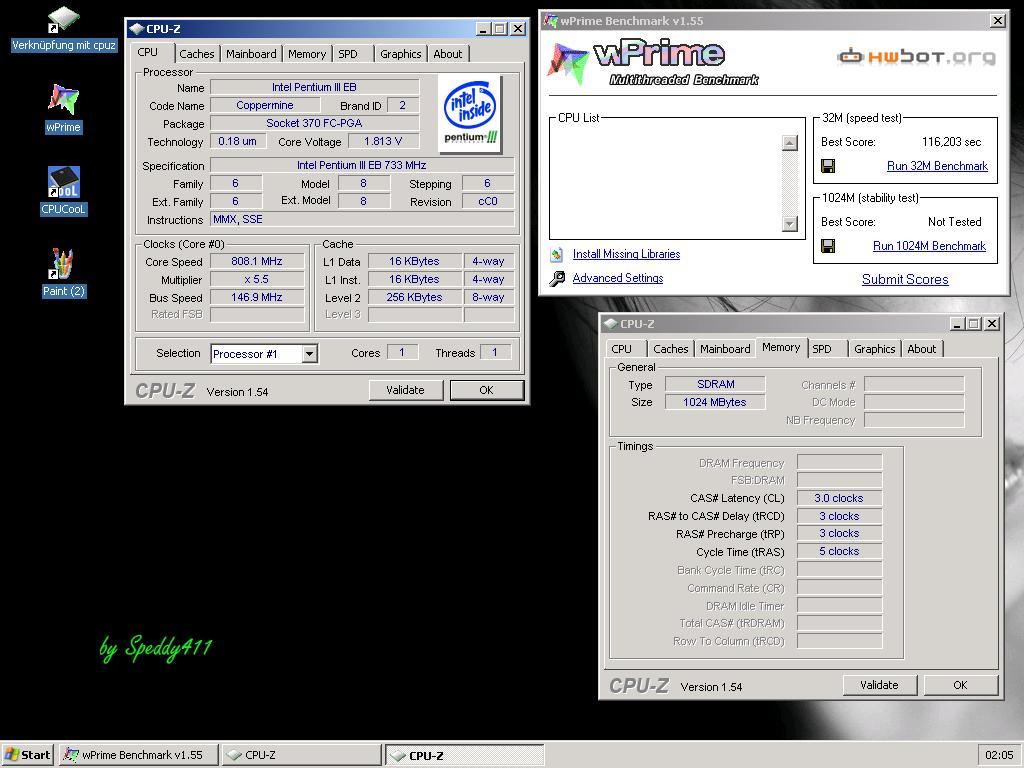
Task: Open the 'Verknüpfung mit cpuz' desktop shortcut icon
Action: click(x=63, y=21)
